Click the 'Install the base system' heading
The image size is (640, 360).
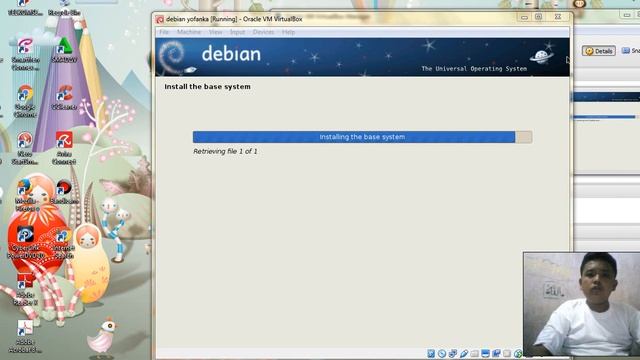click(x=207, y=87)
